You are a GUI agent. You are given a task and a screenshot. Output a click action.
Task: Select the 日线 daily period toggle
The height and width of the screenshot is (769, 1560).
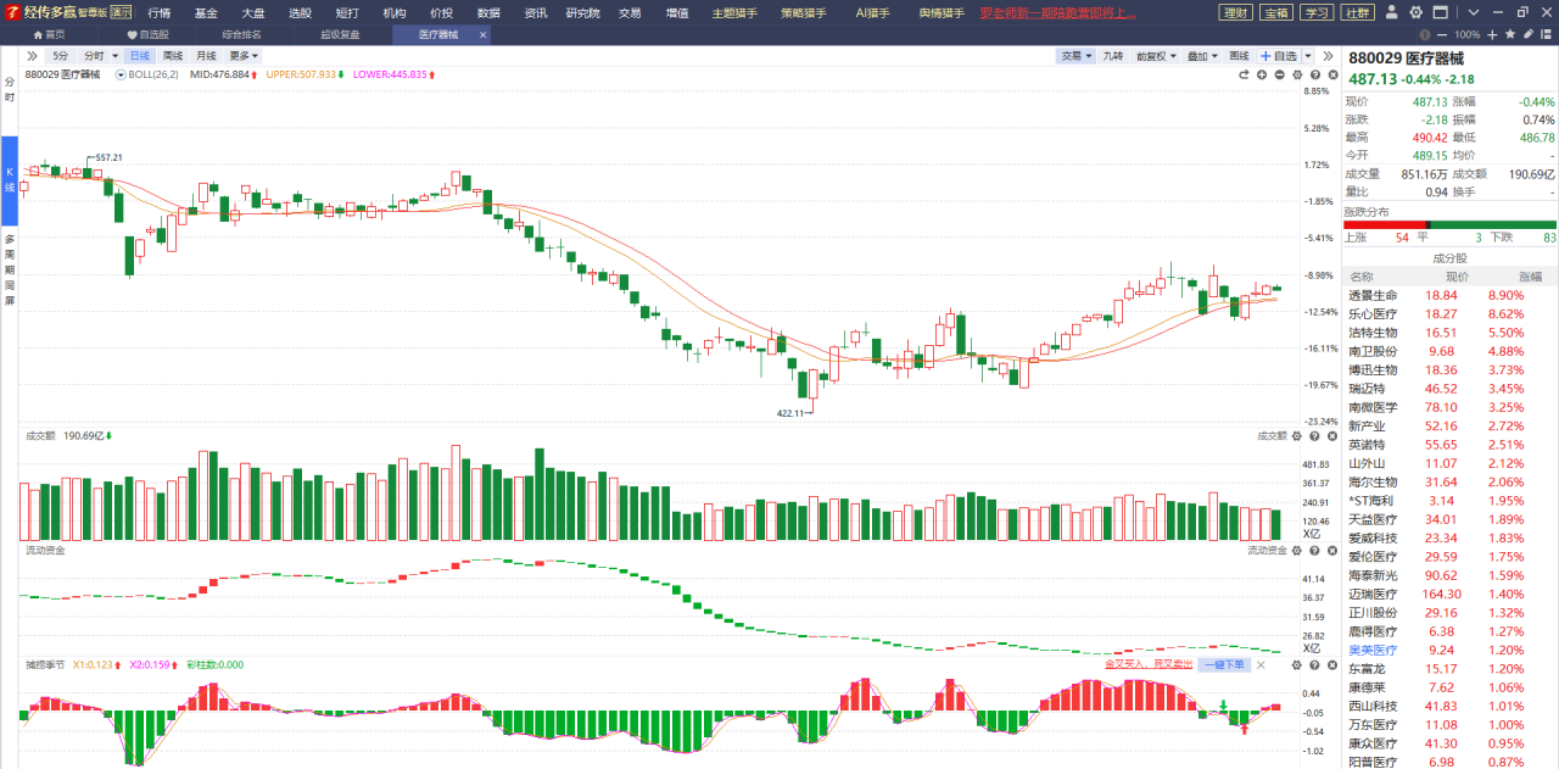[139, 56]
